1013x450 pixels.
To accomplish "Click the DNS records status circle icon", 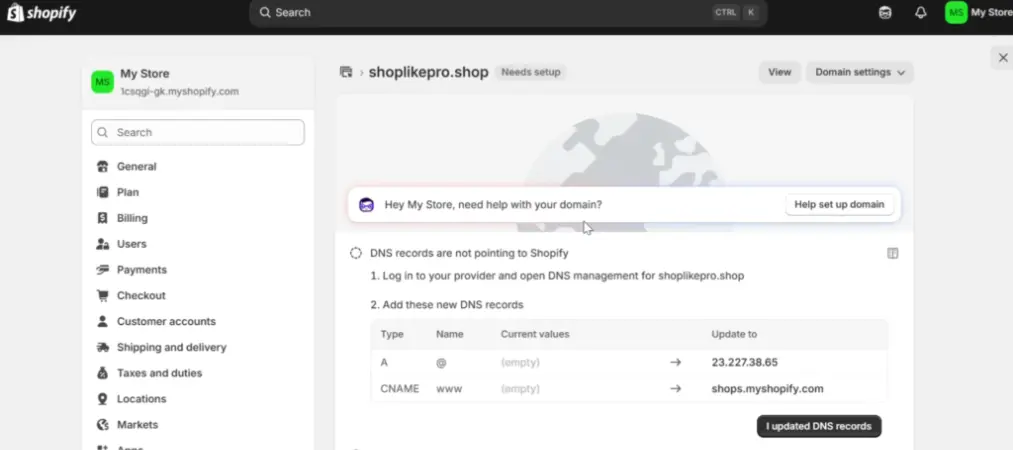I will click(x=356, y=253).
